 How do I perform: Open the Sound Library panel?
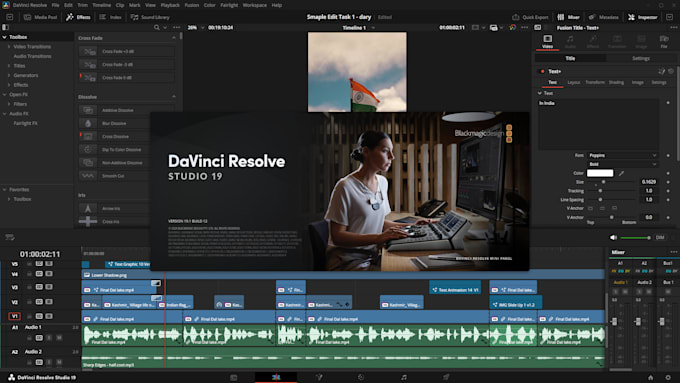coord(150,17)
